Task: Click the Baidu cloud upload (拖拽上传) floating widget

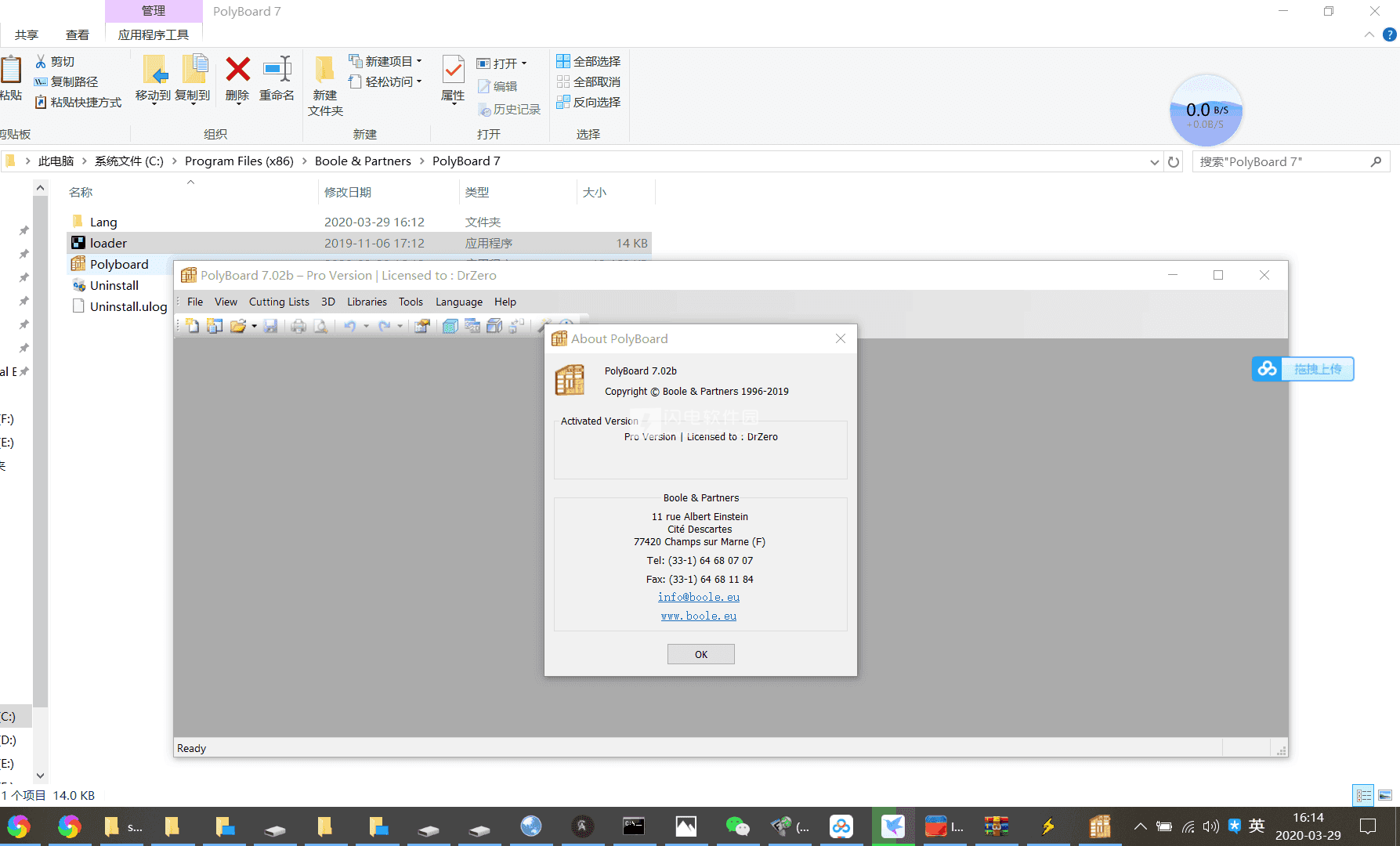Action: 1302,369
